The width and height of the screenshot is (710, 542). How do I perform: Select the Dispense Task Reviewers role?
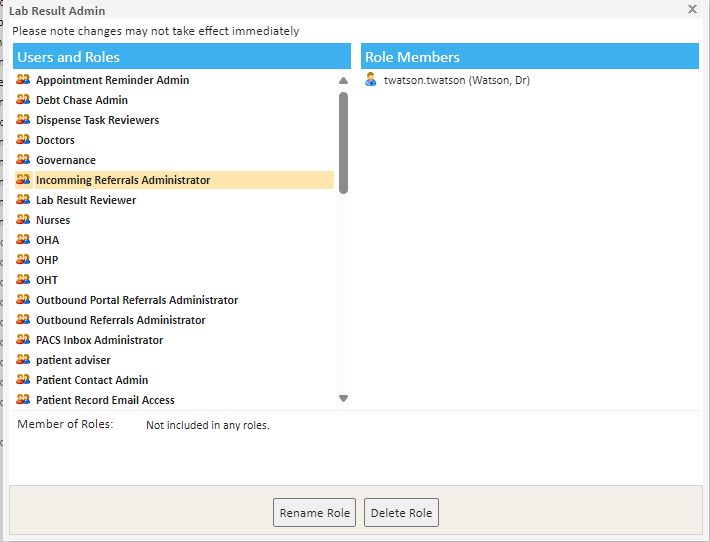tap(97, 120)
